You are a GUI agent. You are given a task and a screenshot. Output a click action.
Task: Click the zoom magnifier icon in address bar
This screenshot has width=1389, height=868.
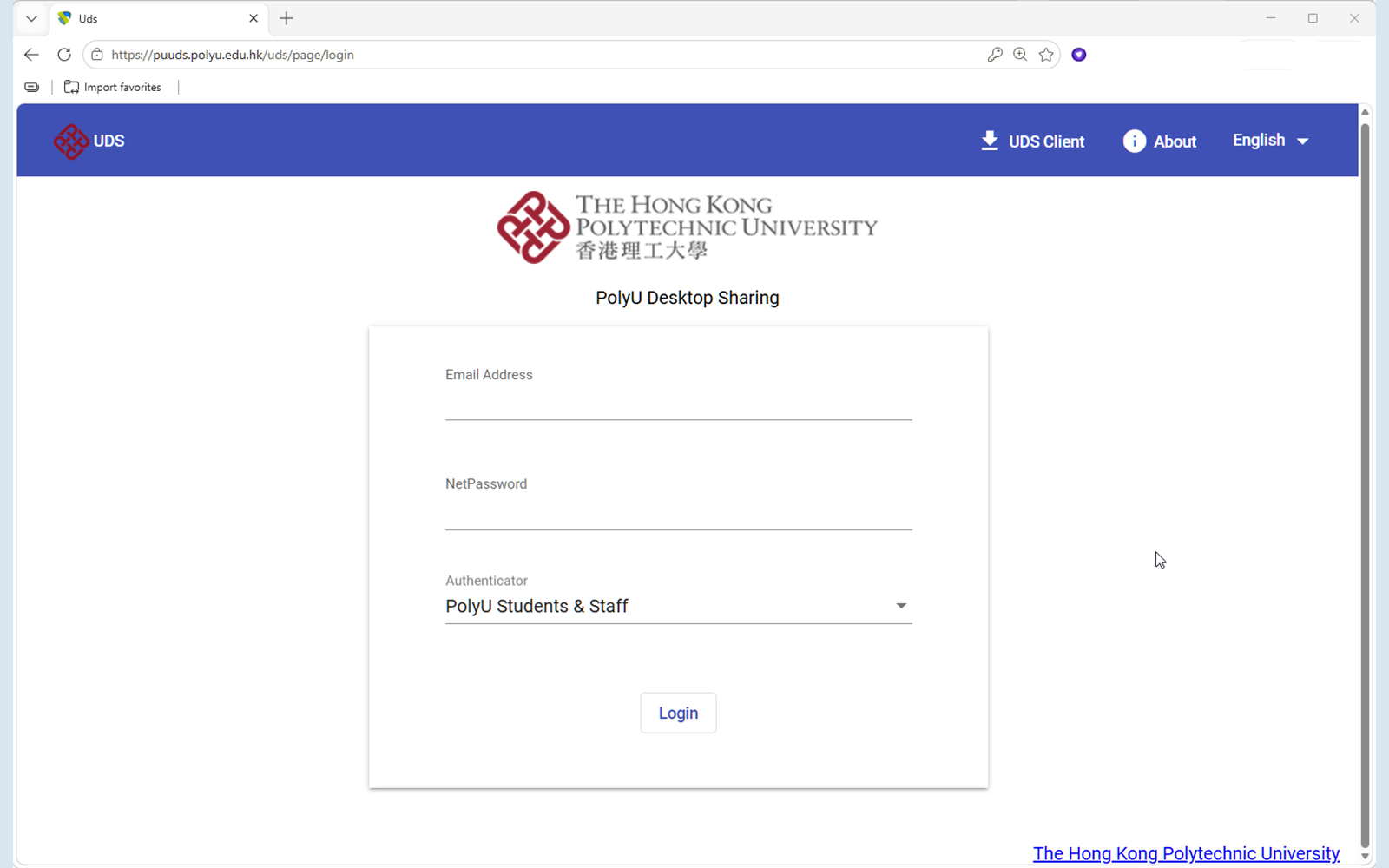point(1020,55)
